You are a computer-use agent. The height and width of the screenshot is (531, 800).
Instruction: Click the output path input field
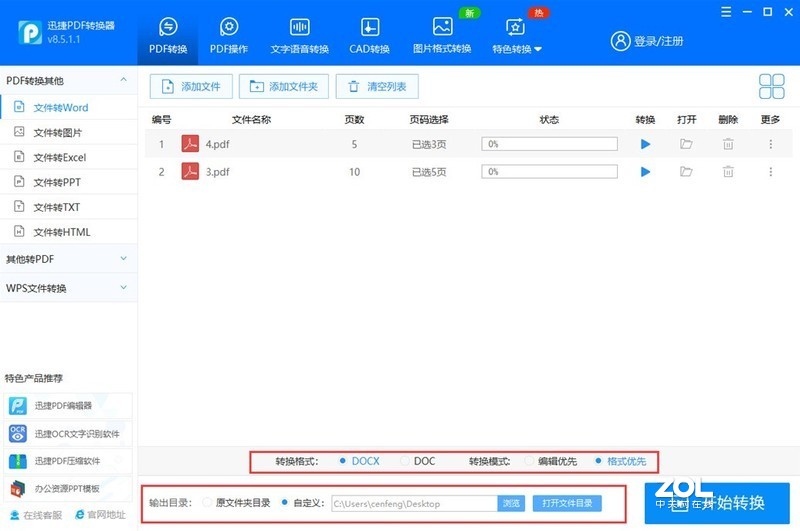414,503
